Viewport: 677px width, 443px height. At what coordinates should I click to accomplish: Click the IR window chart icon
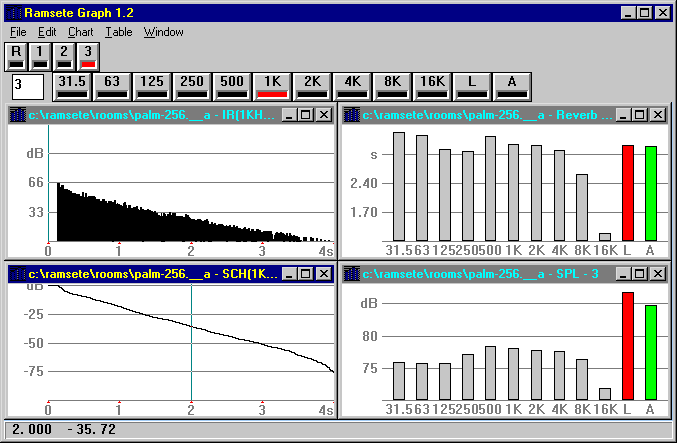tap(17, 115)
